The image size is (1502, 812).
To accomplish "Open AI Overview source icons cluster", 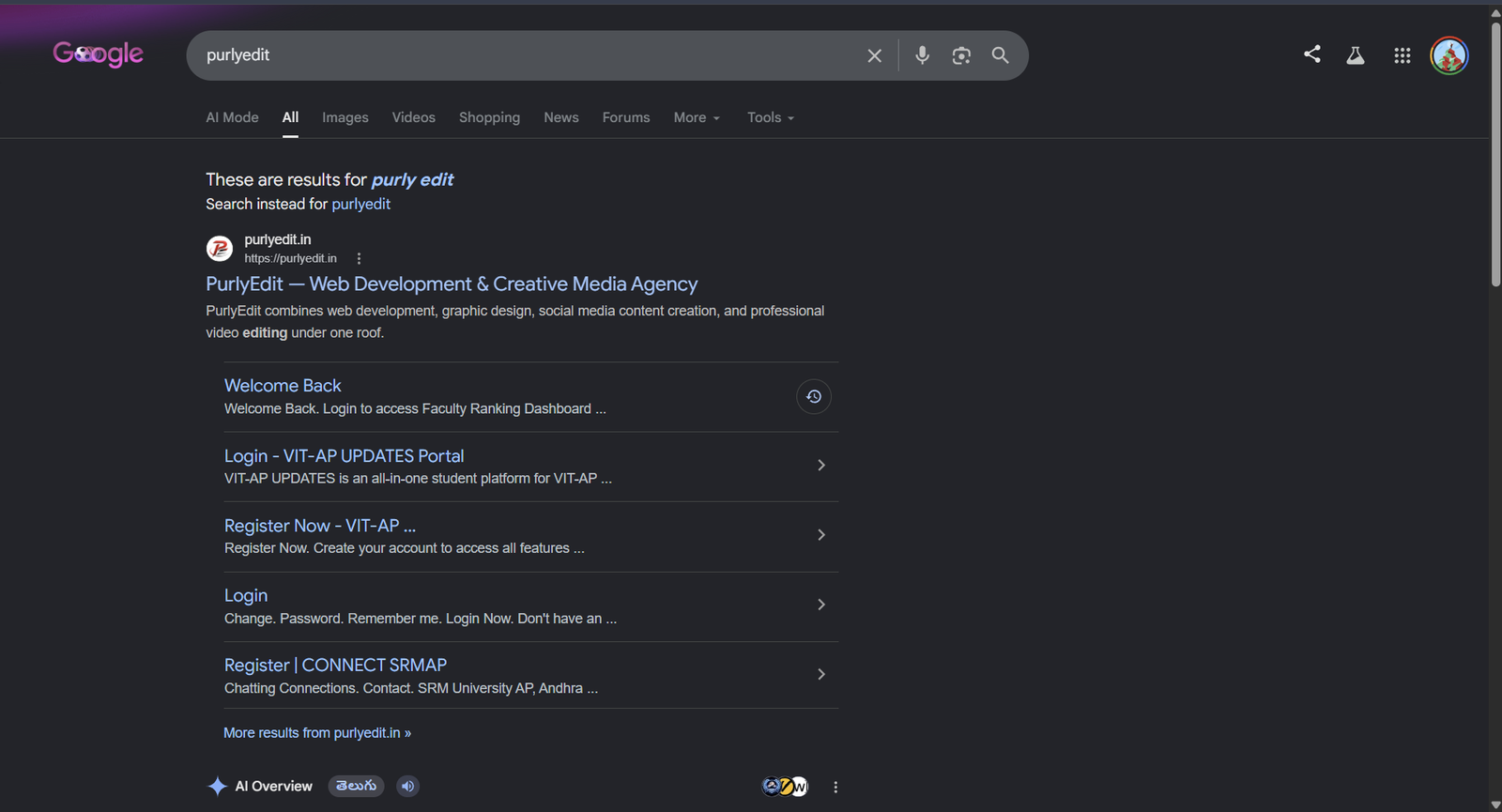I will click(785, 786).
